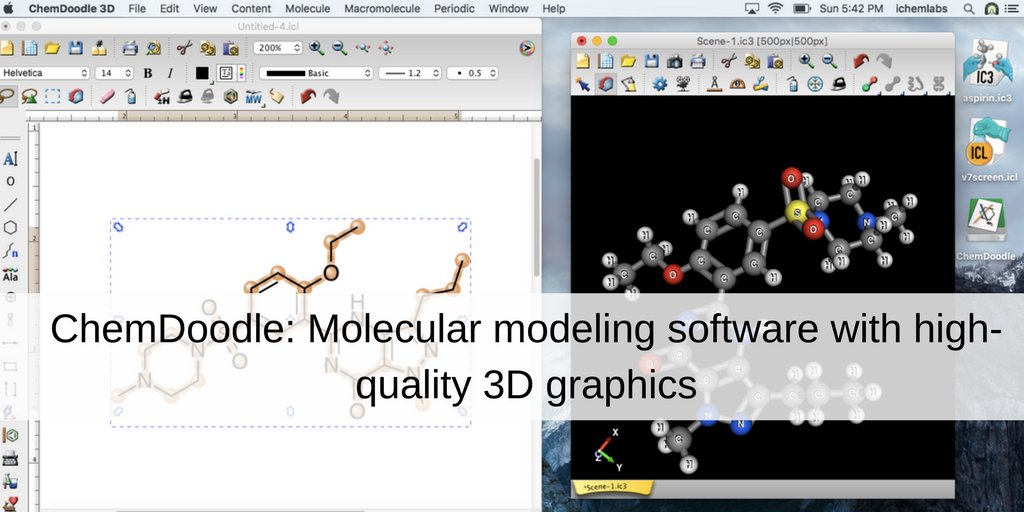This screenshot has width=1024, height=512.
Task: Open the 0.5 dot size dropdown
Action: (472, 73)
